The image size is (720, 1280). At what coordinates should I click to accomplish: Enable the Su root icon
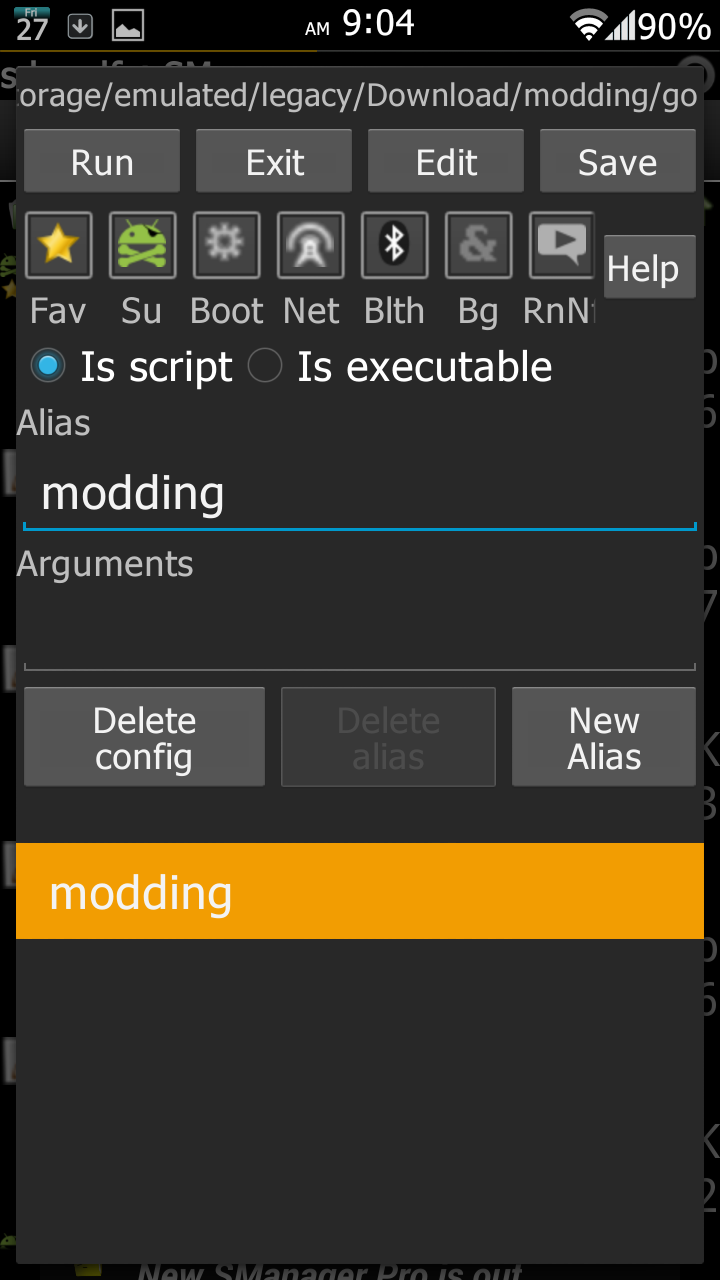(x=143, y=245)
